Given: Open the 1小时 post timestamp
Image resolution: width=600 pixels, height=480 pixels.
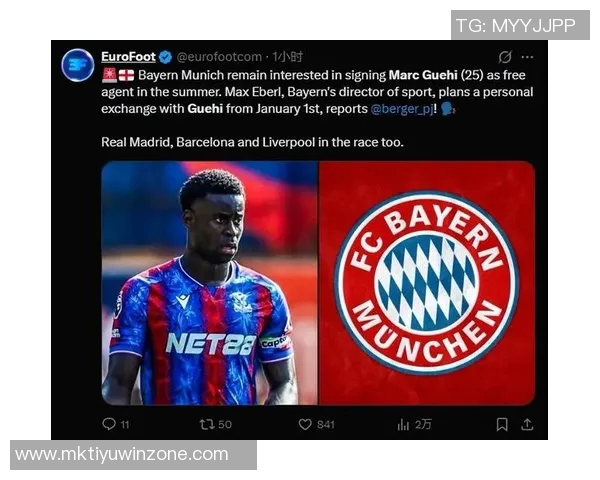Looking at the screenshot, I should 287,57.
